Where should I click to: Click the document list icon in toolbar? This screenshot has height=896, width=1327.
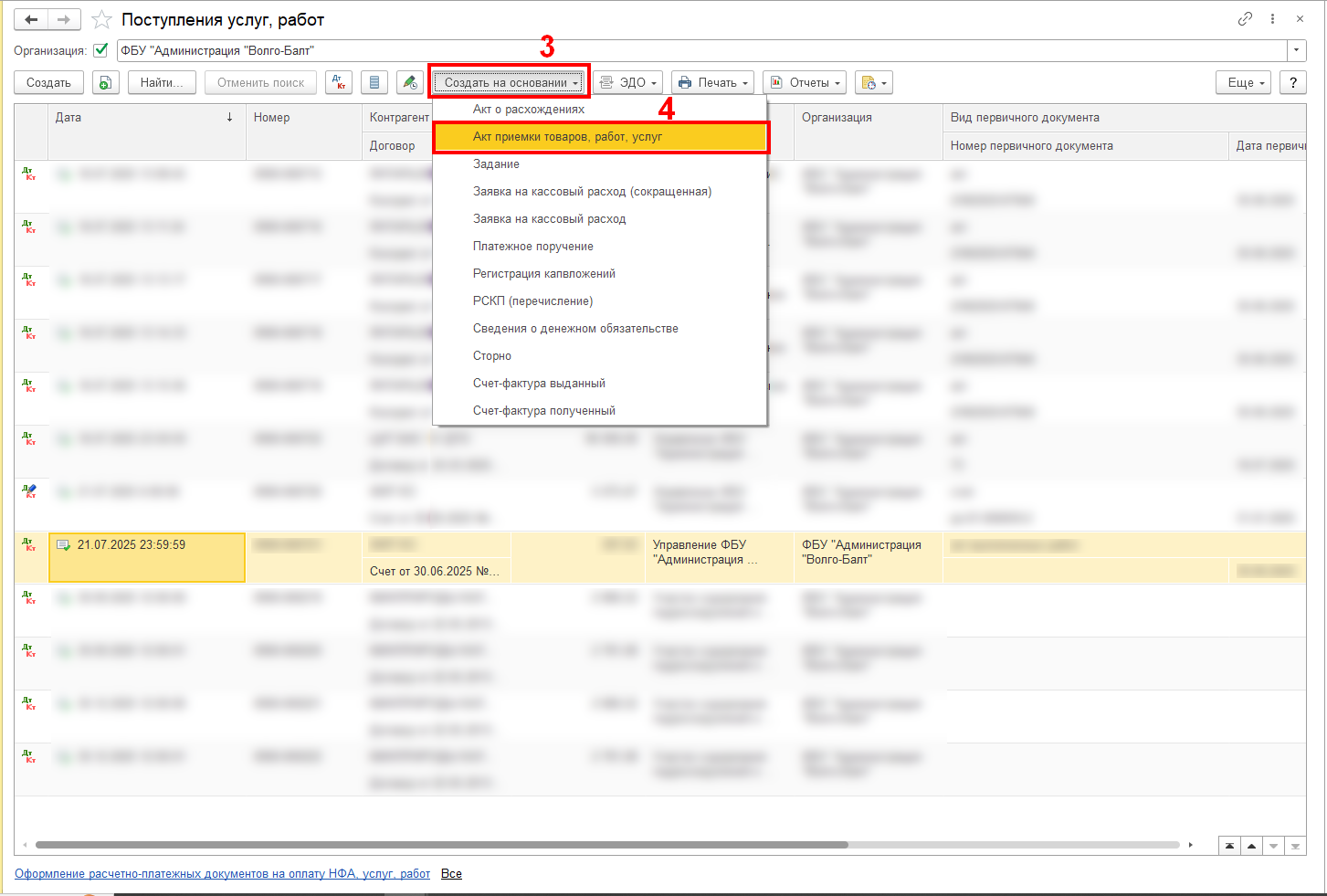pos(374,82)
